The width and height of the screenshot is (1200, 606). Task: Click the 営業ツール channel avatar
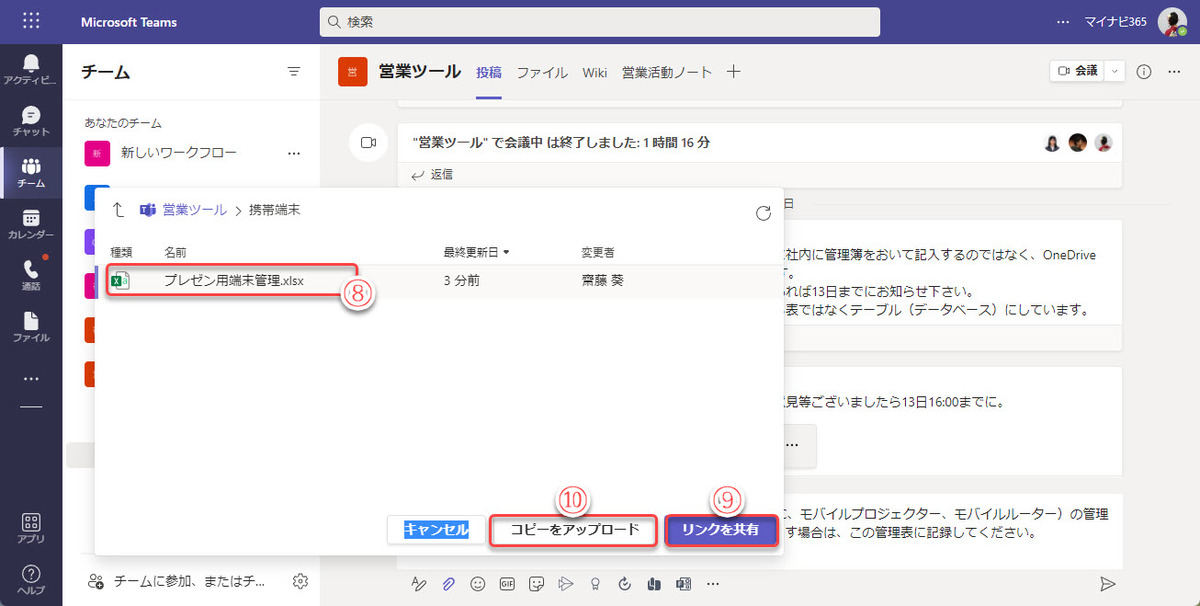[352, 72]
